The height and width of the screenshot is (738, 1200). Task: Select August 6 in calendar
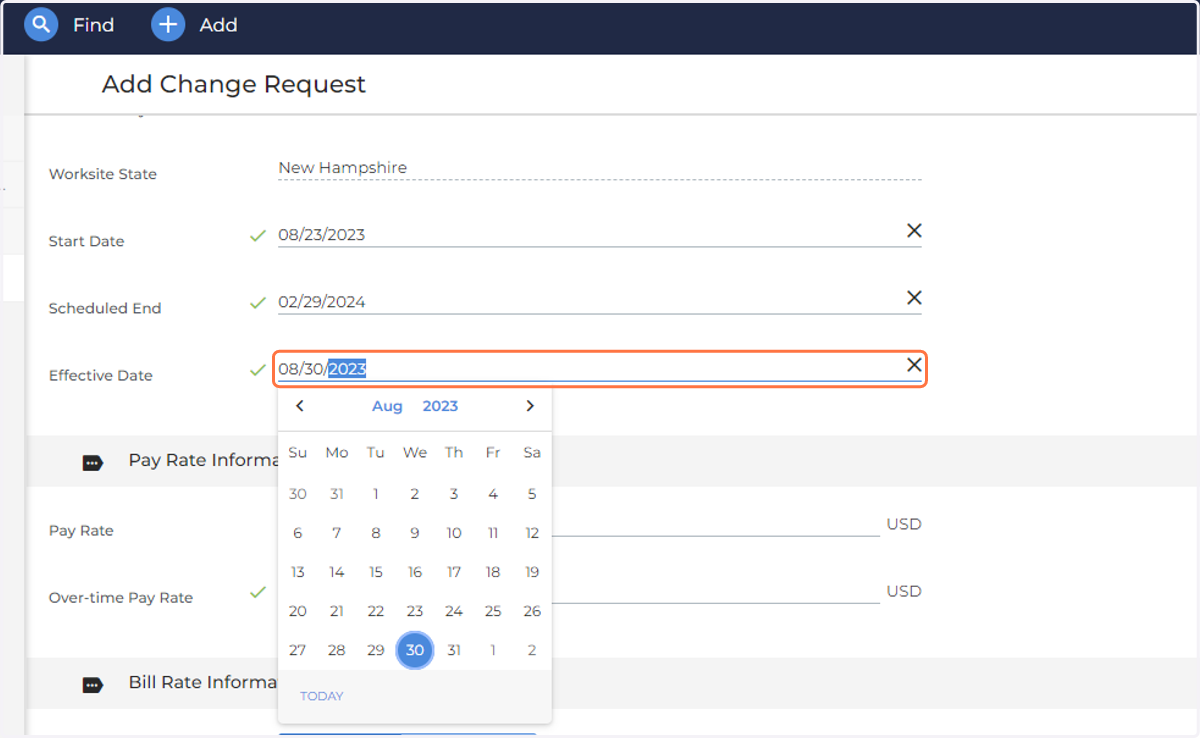pyautogui.click(x=298, y=533)
